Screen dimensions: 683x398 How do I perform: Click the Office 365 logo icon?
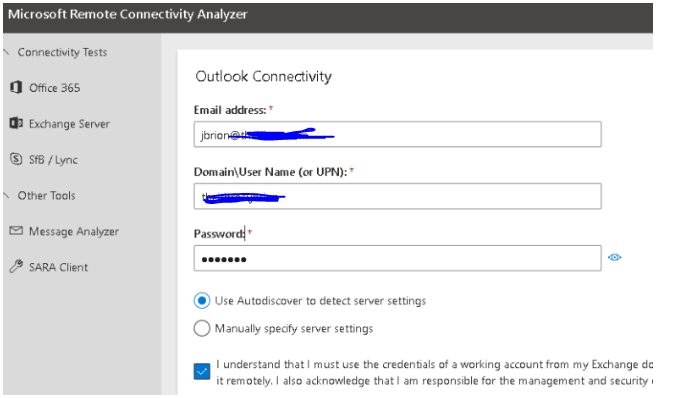(16, 87)
